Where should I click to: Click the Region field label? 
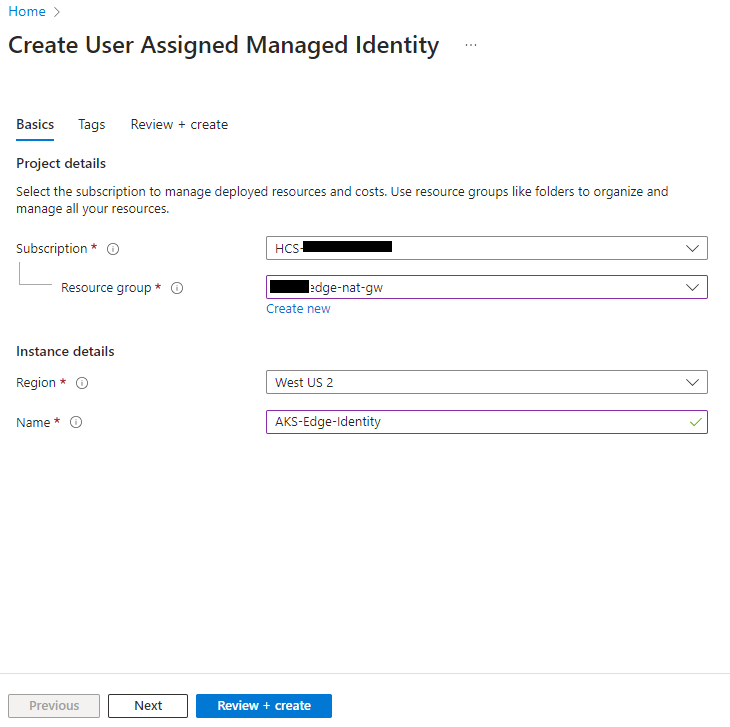point(36,383)
